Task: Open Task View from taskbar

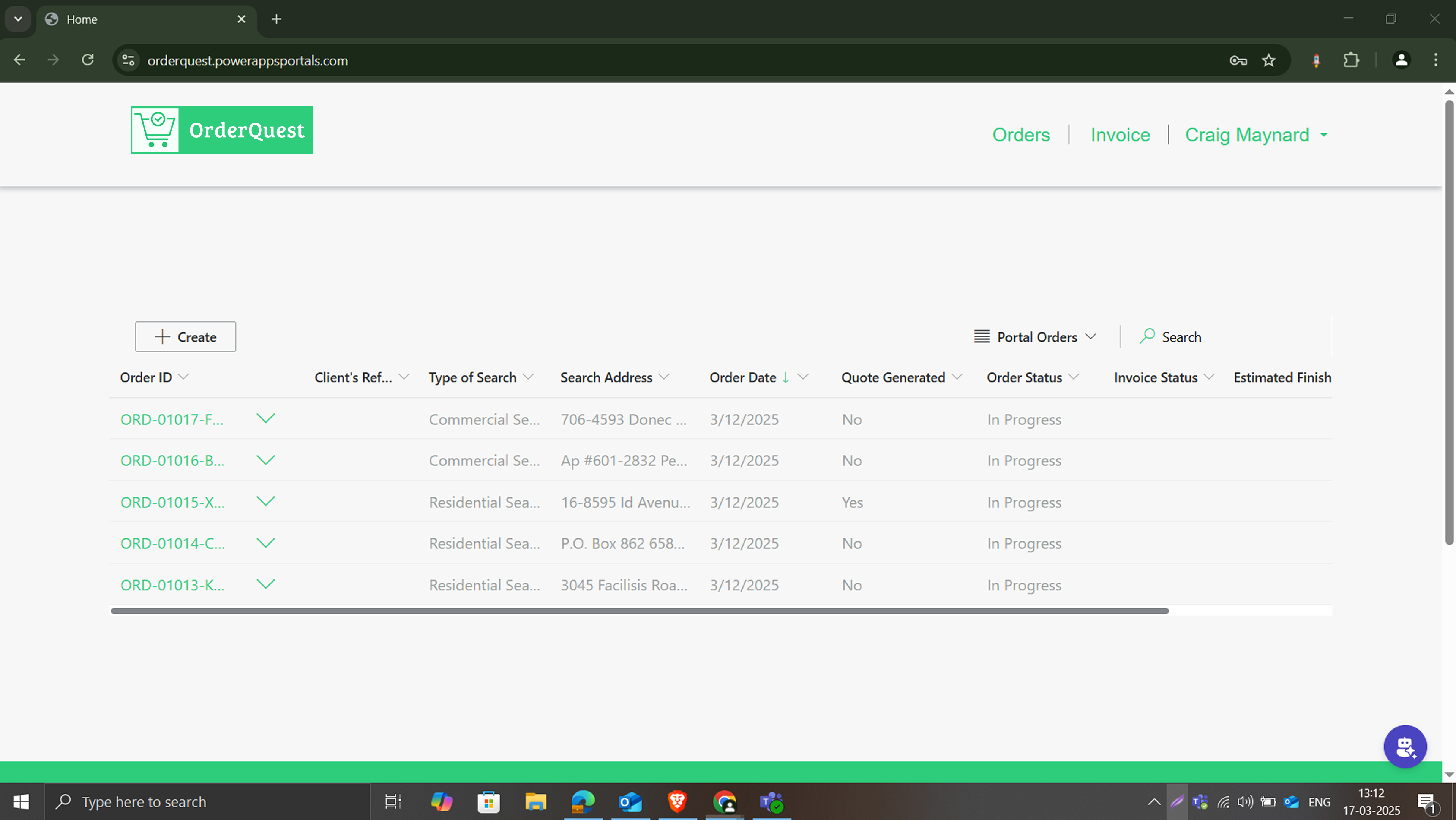Action: 393,801
